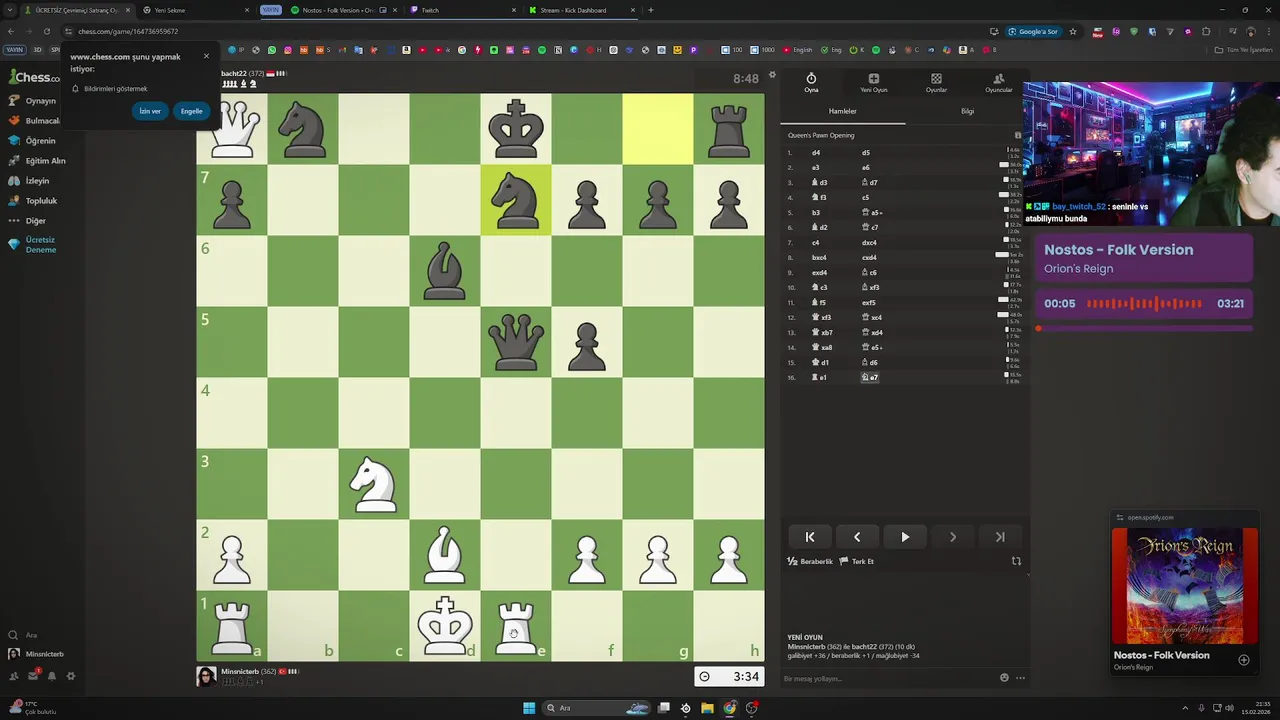Switch to Stream - Kick Dashboard tab

(582, 10)
